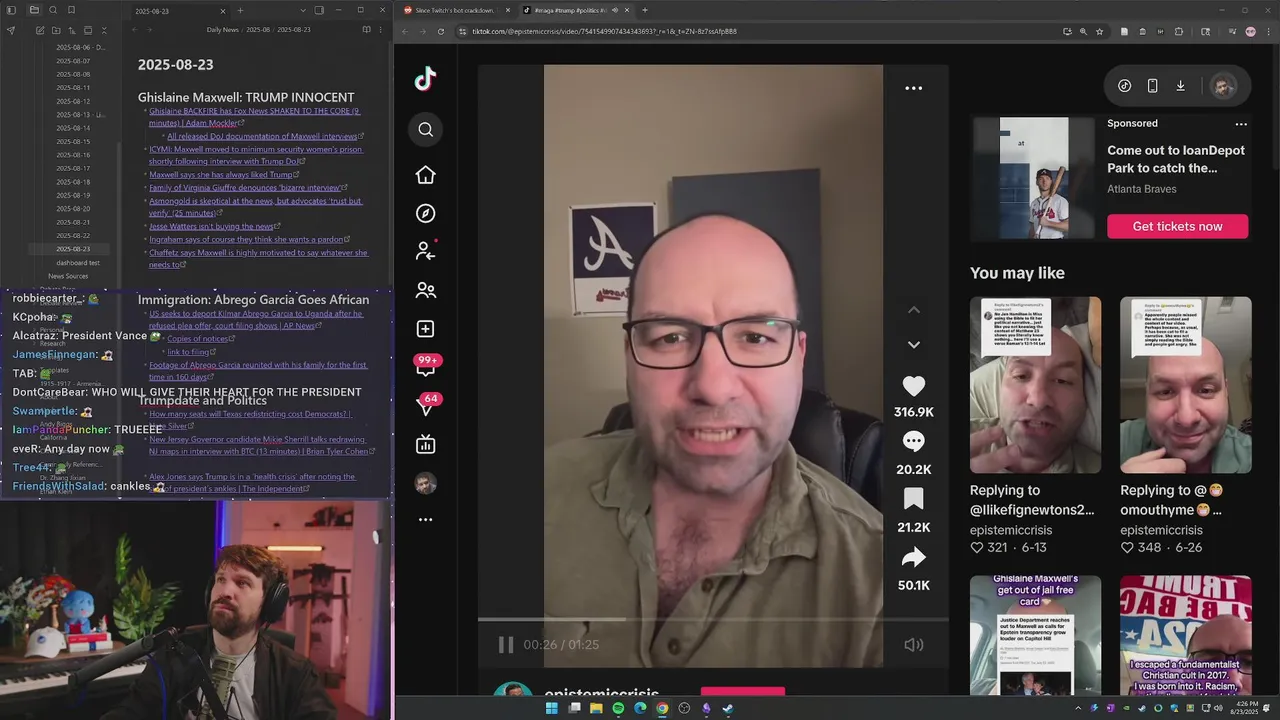This screenshot has width=1280, height=720.
Task: Click the download desktop app icon
Action: click(1181, 86)
